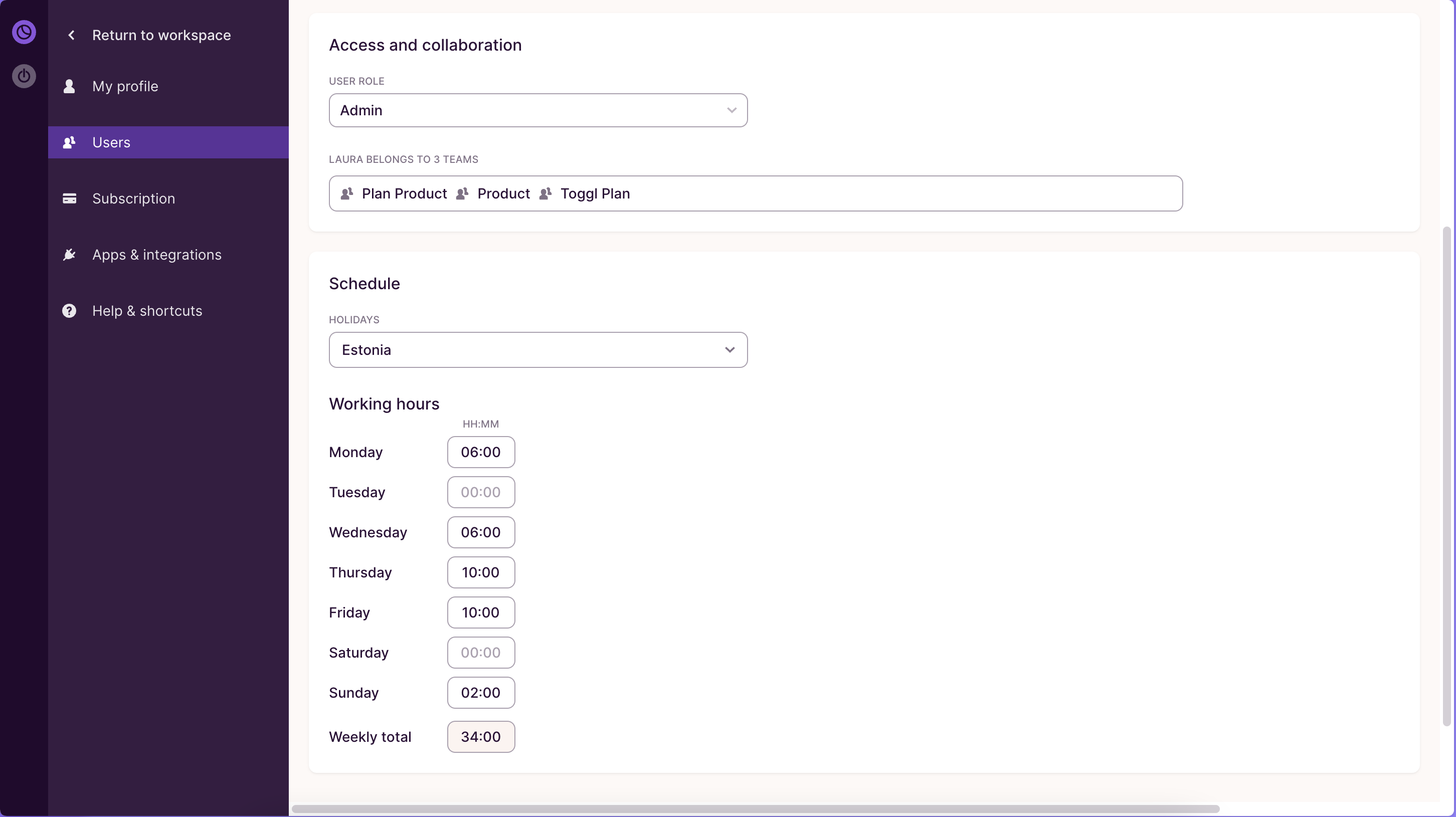Click the back arrow beside Return to workspace
Image resolution: width=1456 pixels, height=817 pixels.
click(x=71, y=35)
